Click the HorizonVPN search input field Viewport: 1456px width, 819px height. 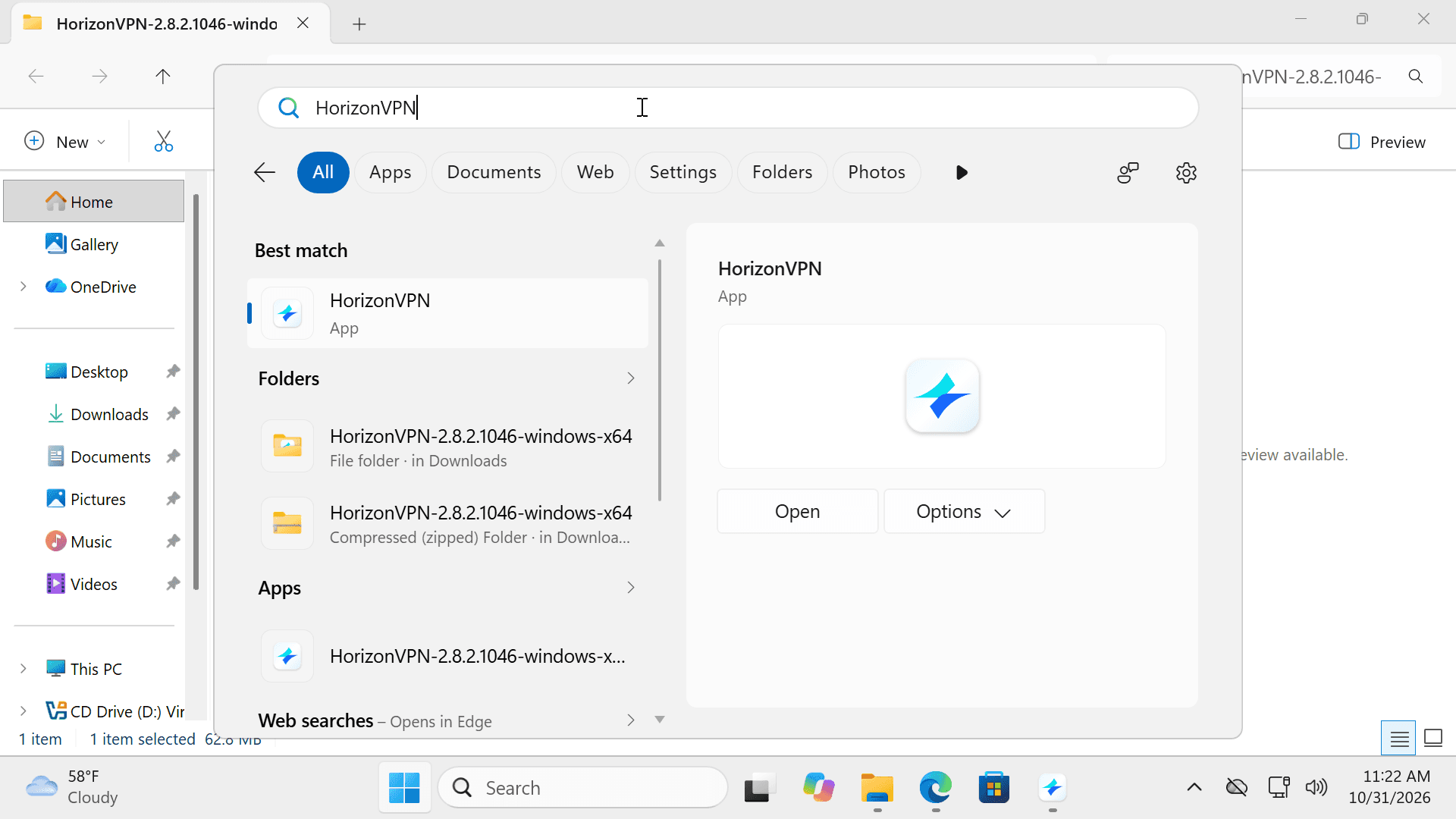728,108
